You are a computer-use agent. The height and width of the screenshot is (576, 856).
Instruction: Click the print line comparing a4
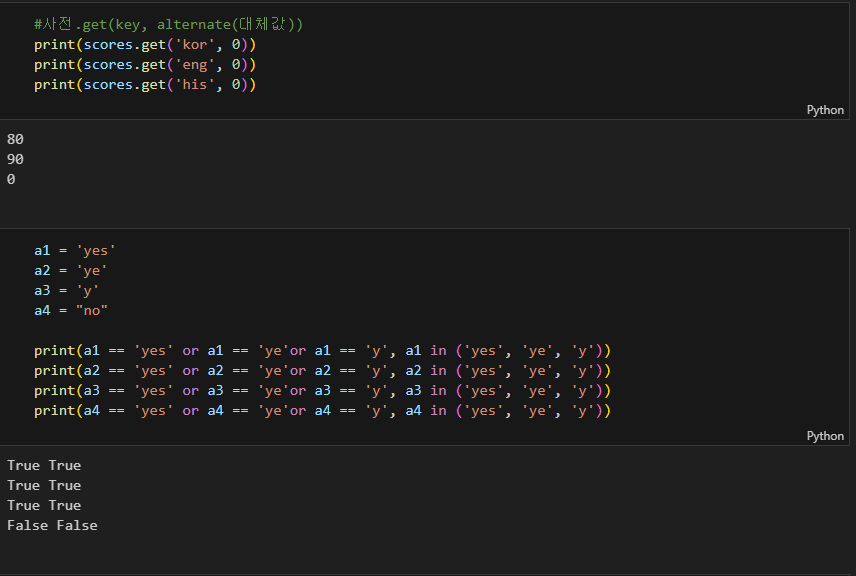[322, 411]
